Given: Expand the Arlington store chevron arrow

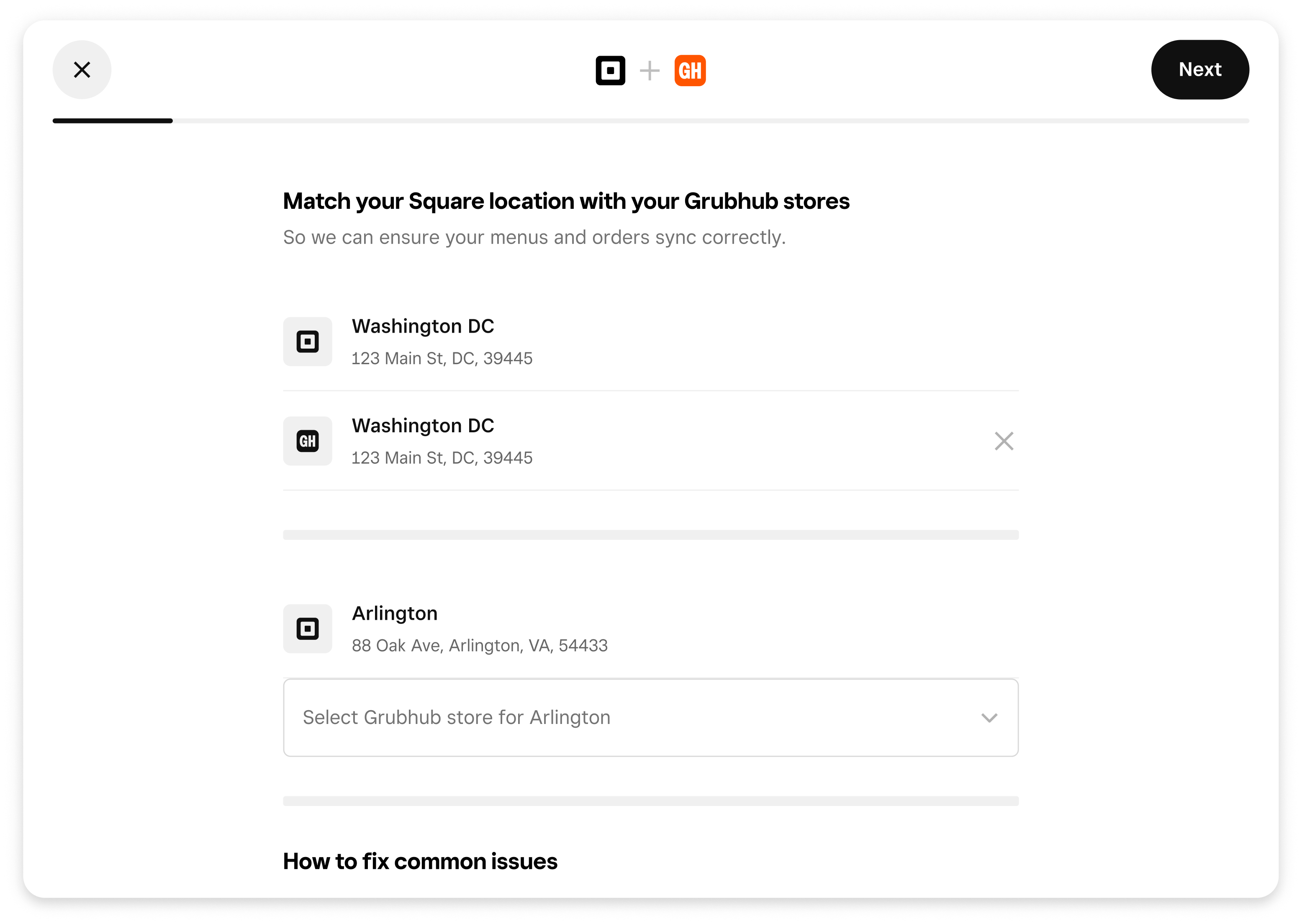Looking at the screenshot, I should pyautogui.click(x=989, y=717).
